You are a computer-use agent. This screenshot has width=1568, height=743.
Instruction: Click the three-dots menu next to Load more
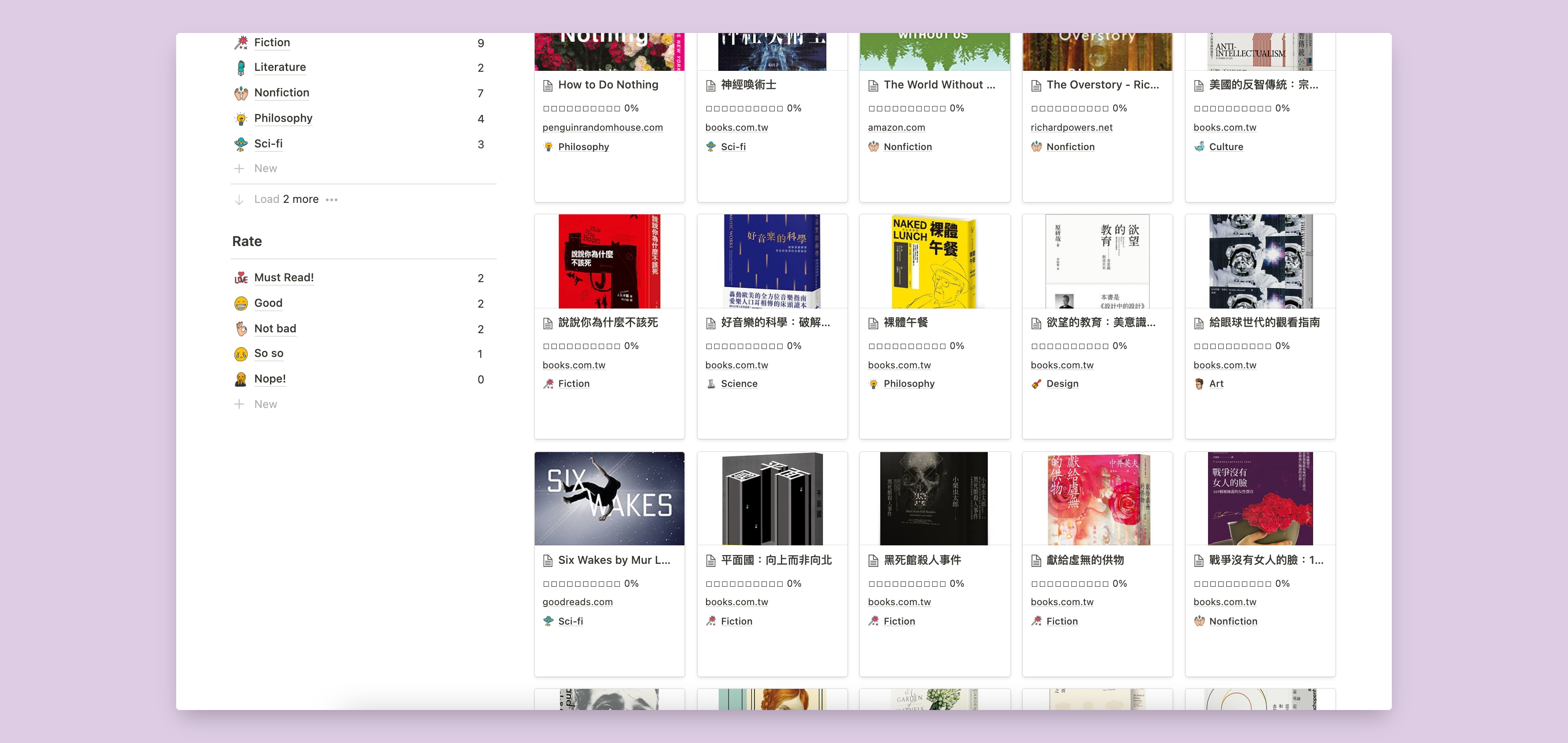(x=331, y=199)
